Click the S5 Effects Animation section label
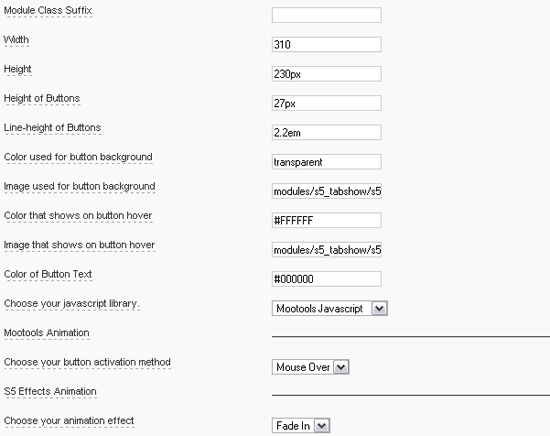 click(50, 391)
